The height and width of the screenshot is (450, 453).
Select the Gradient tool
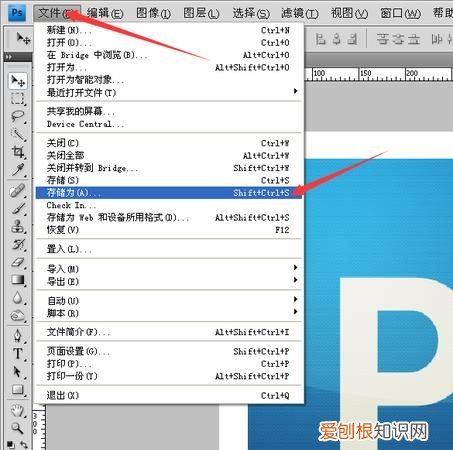tap(18, 280)
